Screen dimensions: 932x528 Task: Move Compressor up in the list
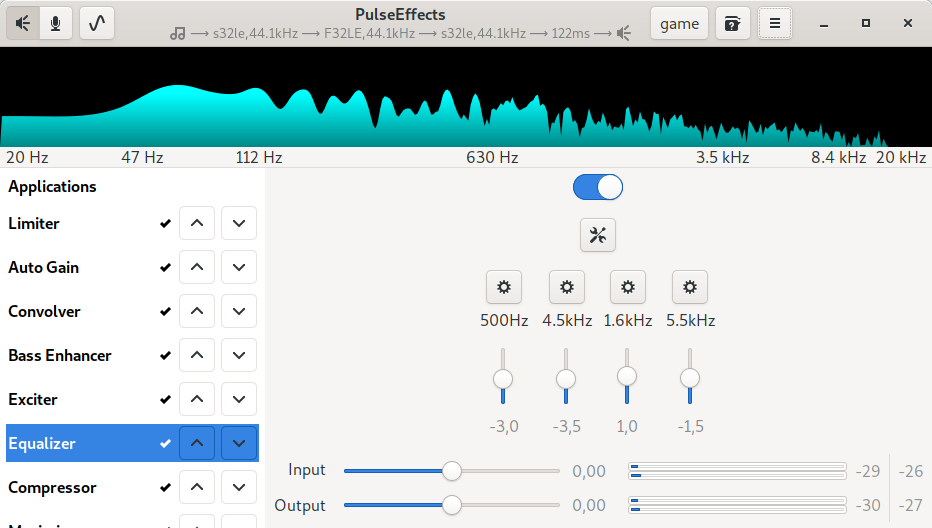197,488
